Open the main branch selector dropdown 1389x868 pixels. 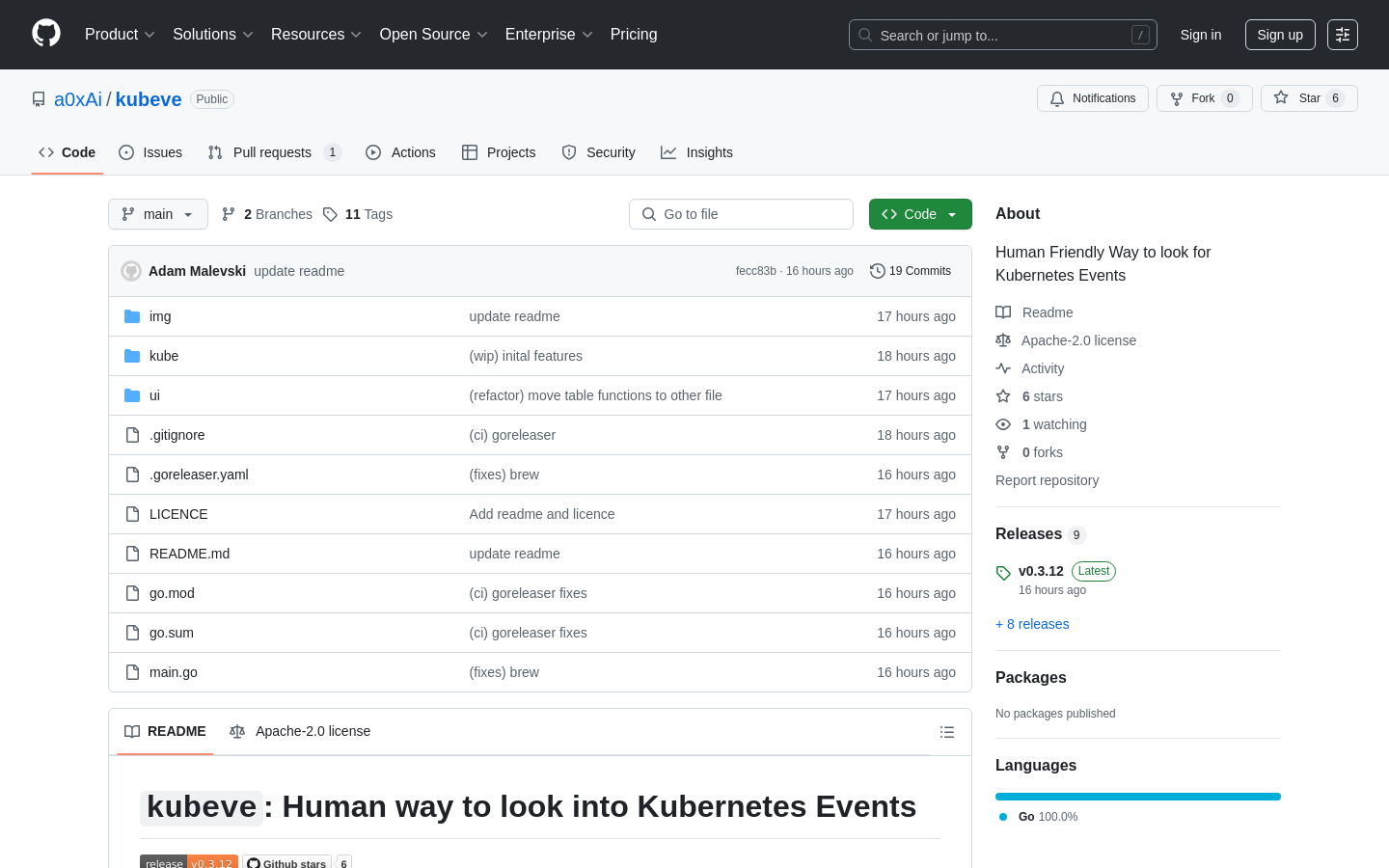pos(158,214)
